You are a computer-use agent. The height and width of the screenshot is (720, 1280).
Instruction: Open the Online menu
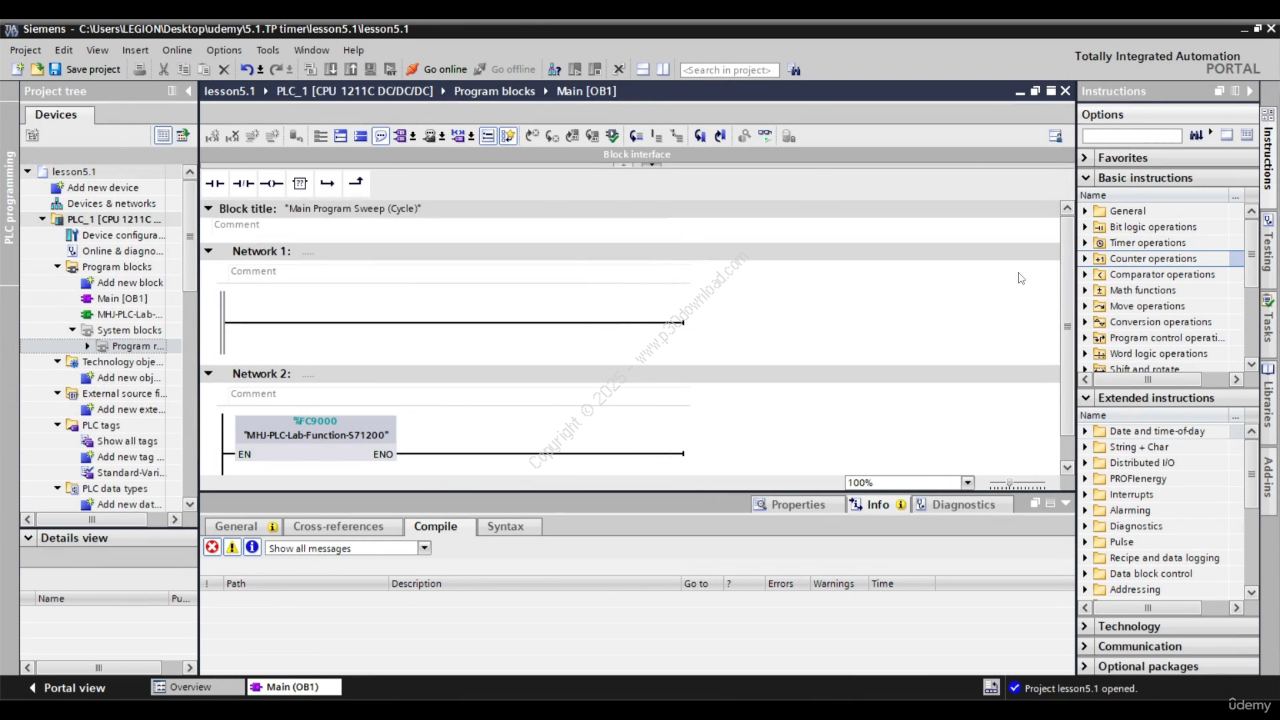[176, 50]
